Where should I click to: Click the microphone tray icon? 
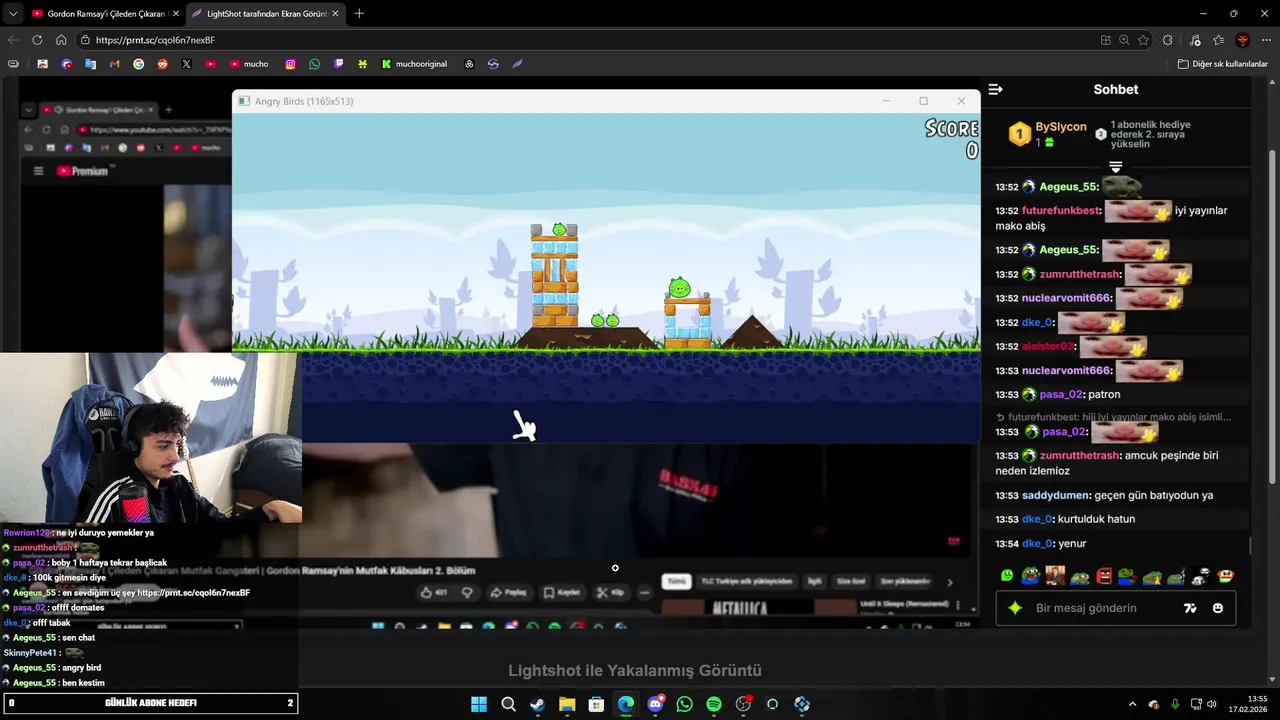(x=1175, y=704)
